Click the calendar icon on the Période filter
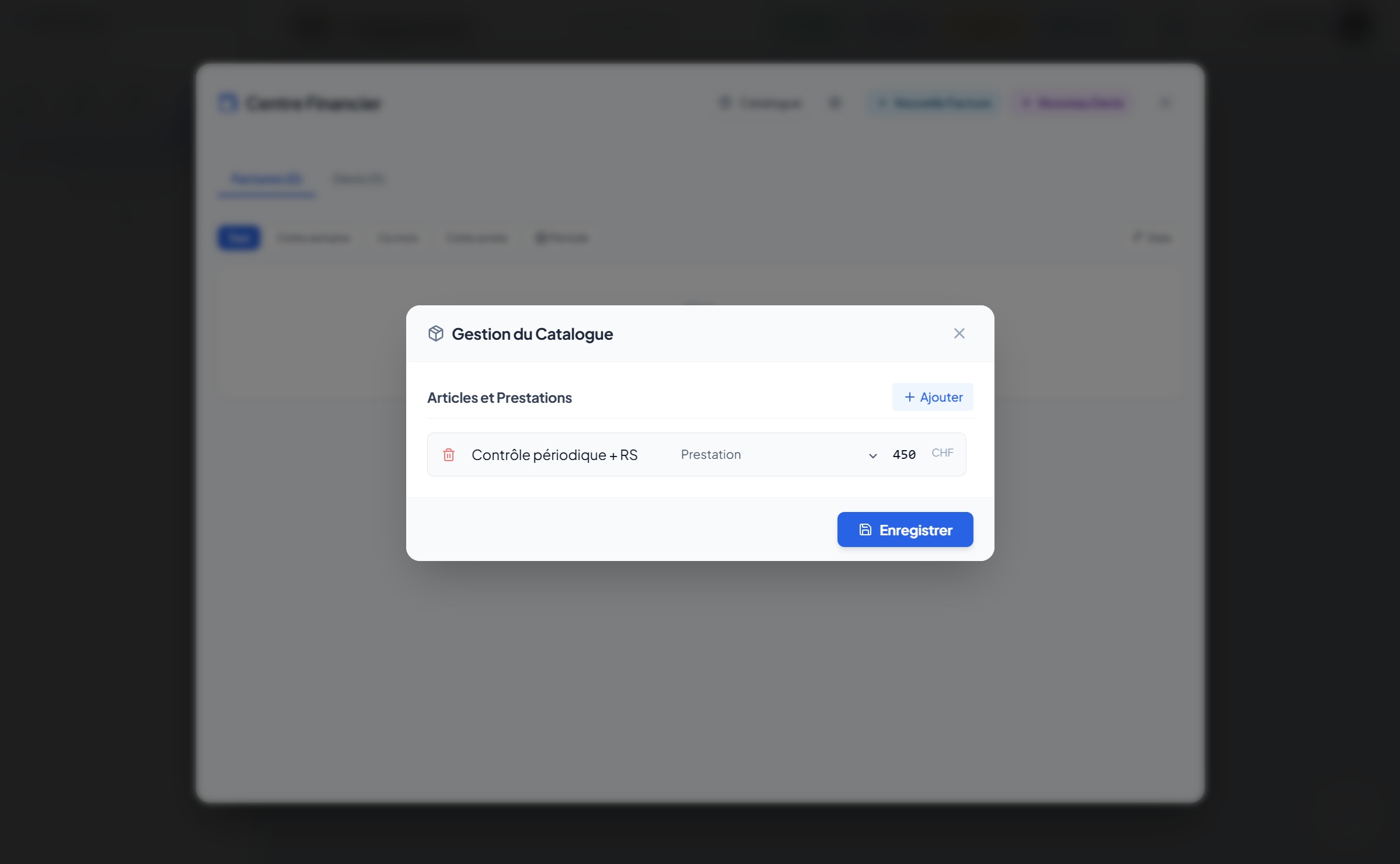 (x=540, y=238)
